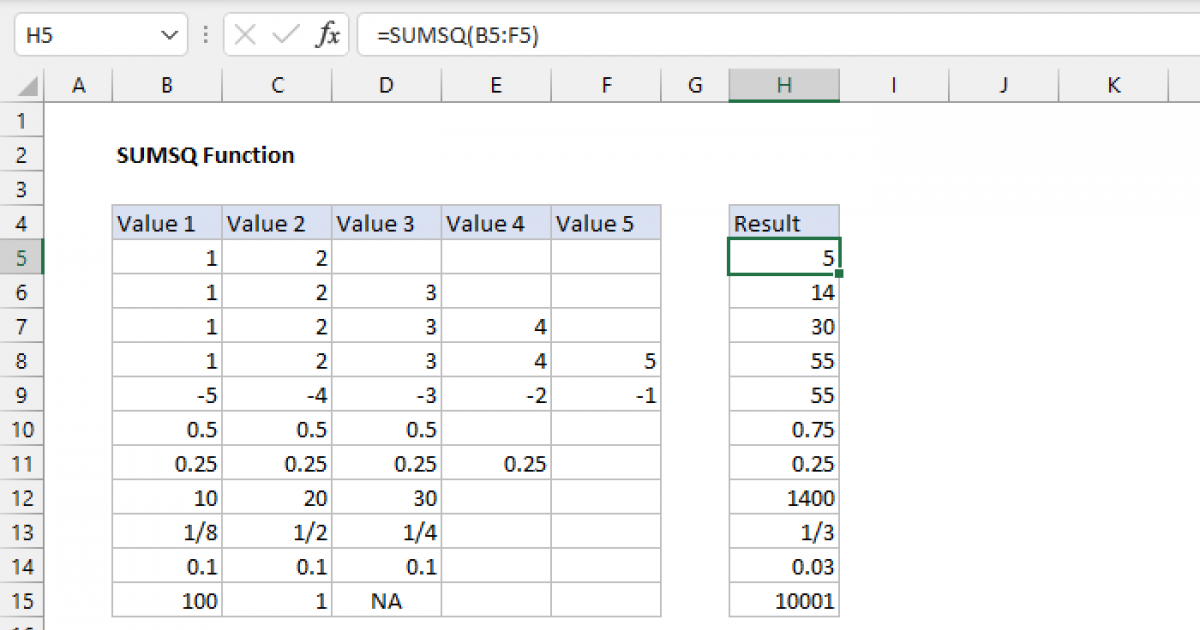Click the three-dot separator beside the Name Box

coord(205,33)
